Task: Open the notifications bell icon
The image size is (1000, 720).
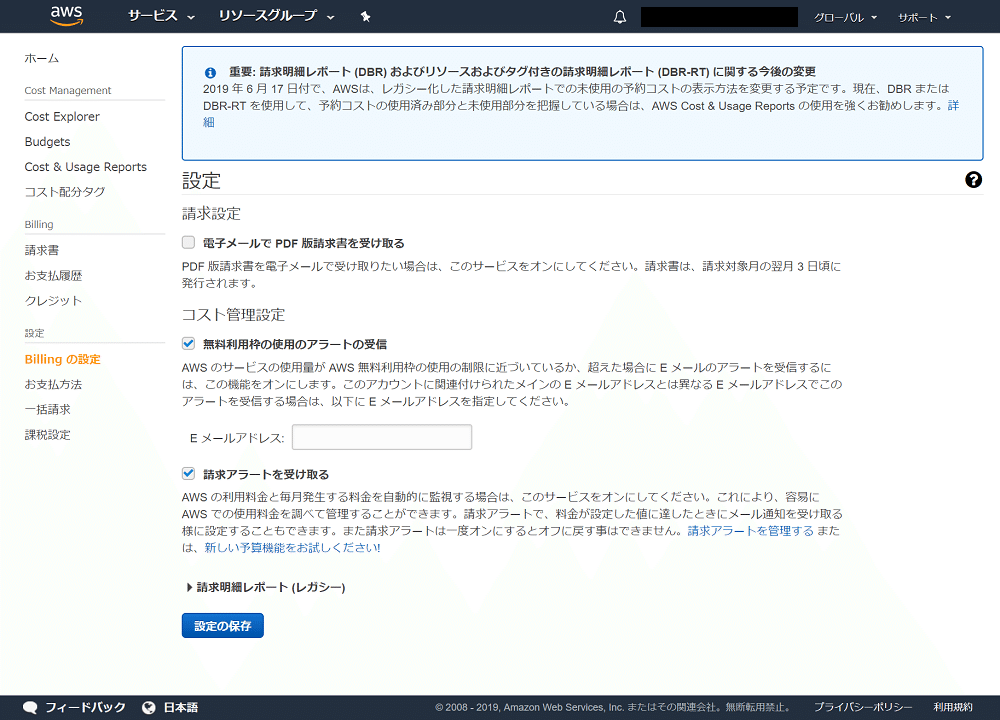Action: pyautogui.click(x=620, y=17)
